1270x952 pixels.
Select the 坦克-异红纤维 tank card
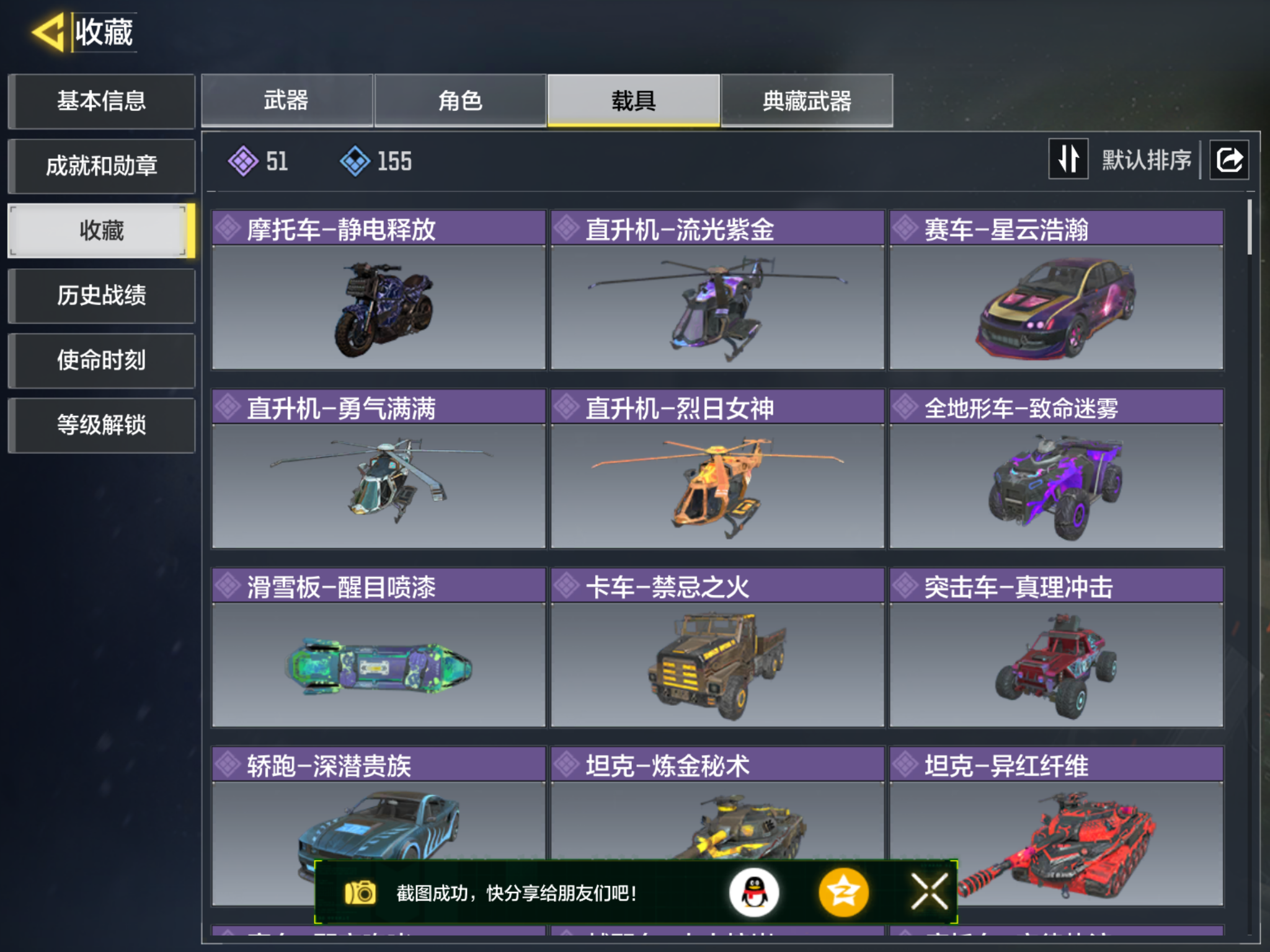pos(1056,826)
